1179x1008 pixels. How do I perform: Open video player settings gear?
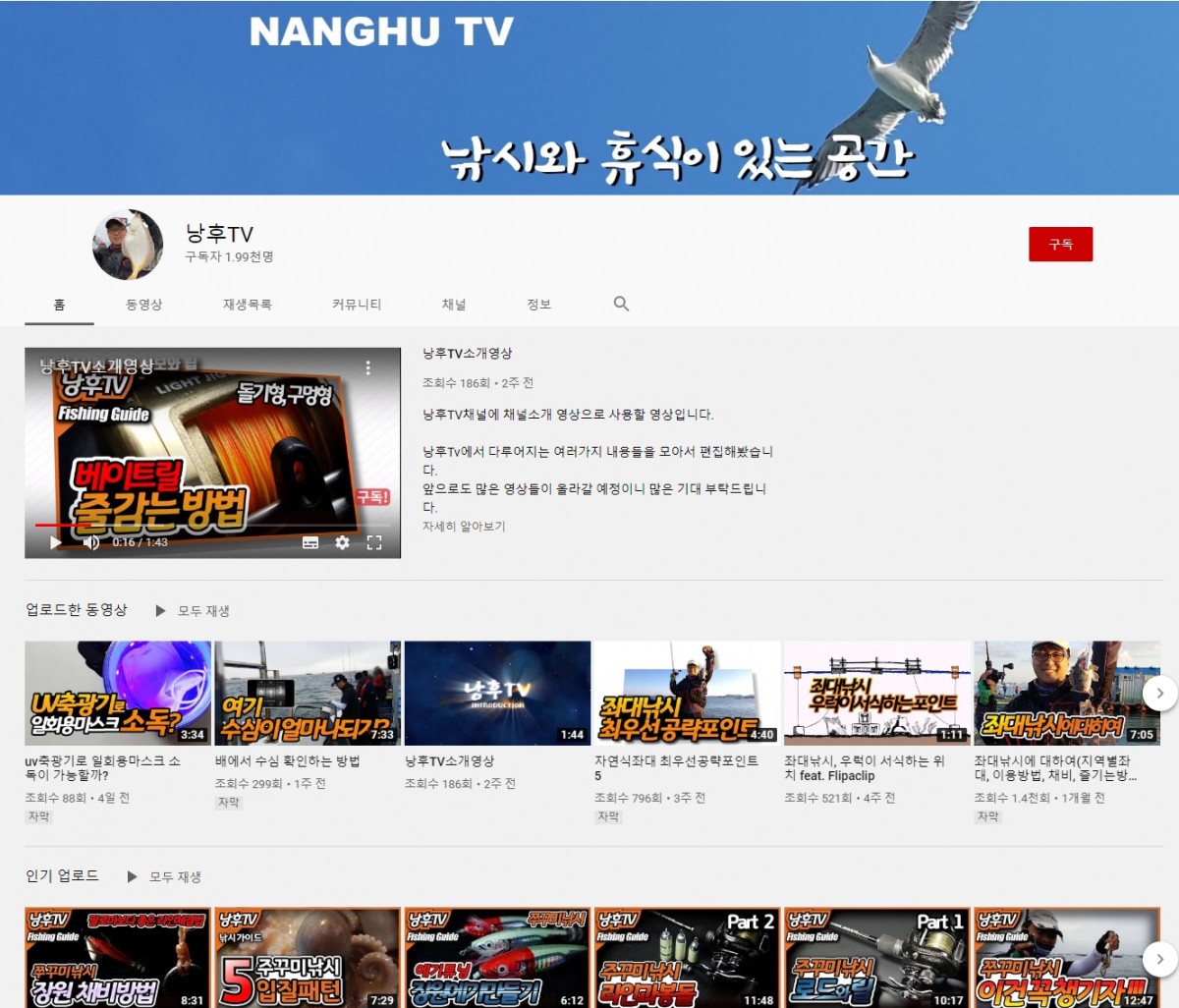click(342, 542)
